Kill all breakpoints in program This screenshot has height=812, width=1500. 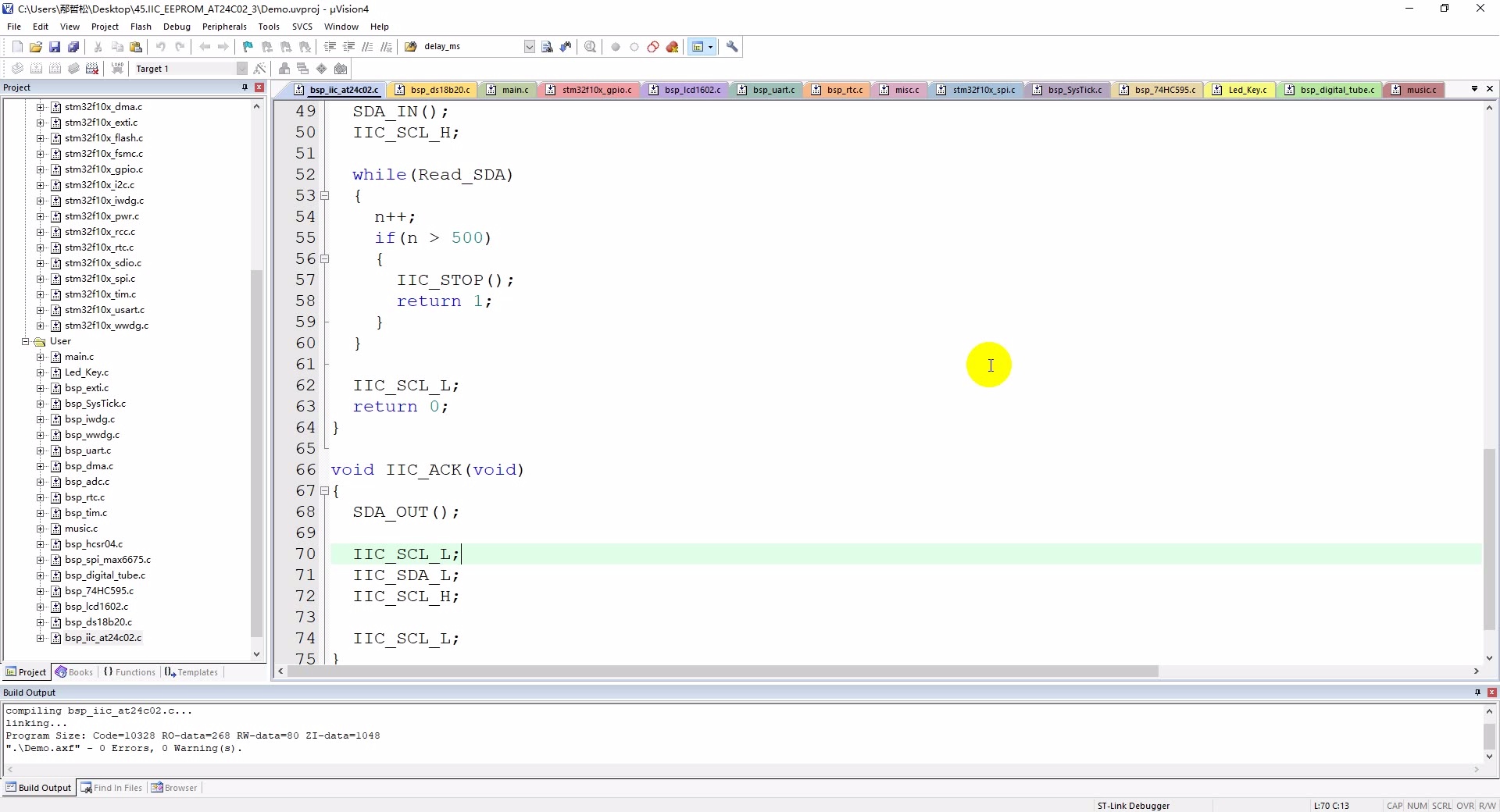click(x=673, y=47)
